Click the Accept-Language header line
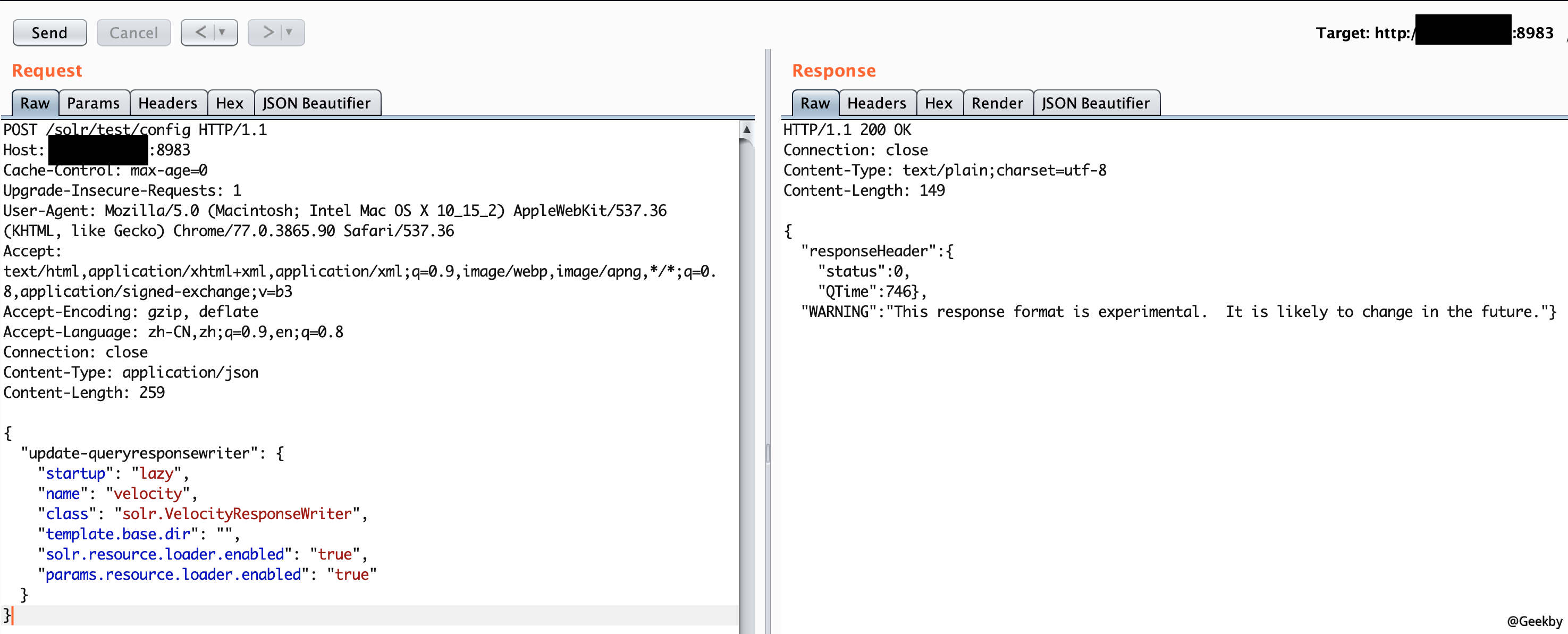The image size is (1568, 634). click(173, 332)
